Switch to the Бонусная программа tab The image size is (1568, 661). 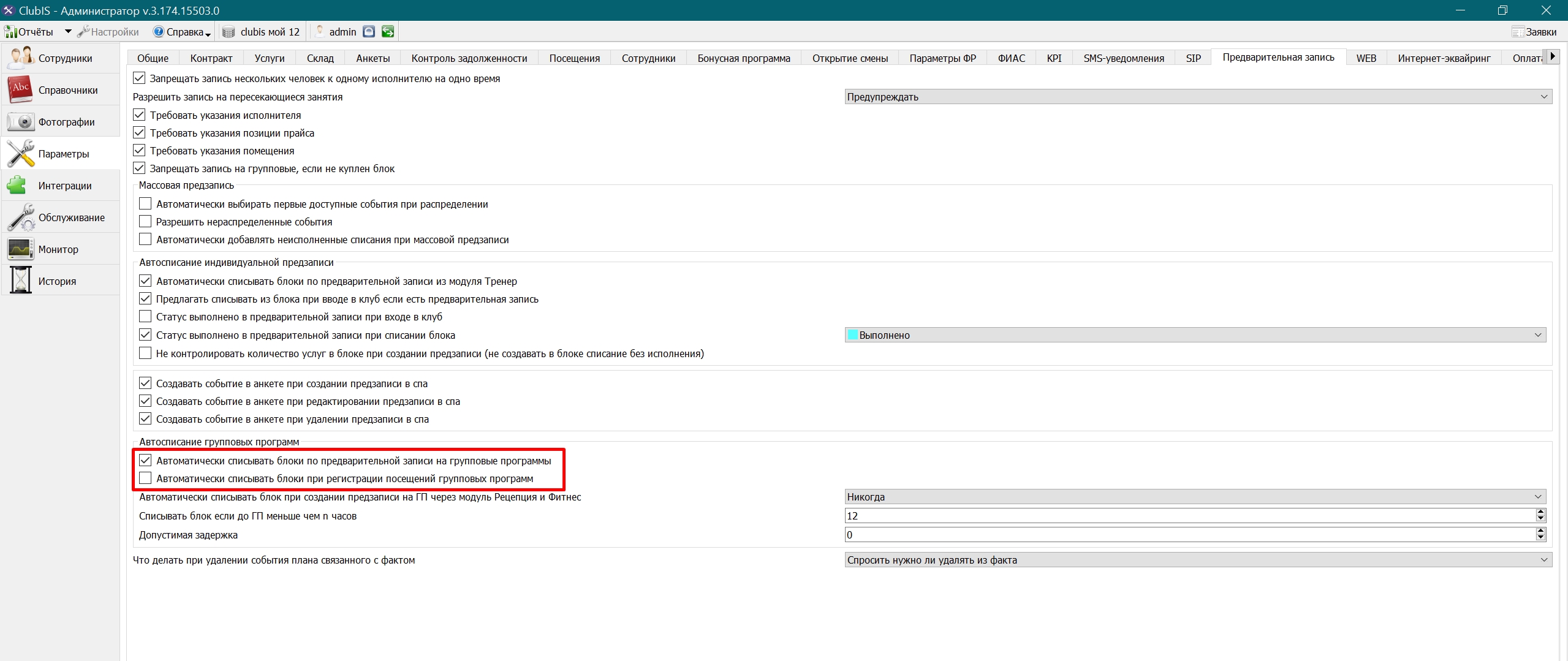tap(744, 58)
